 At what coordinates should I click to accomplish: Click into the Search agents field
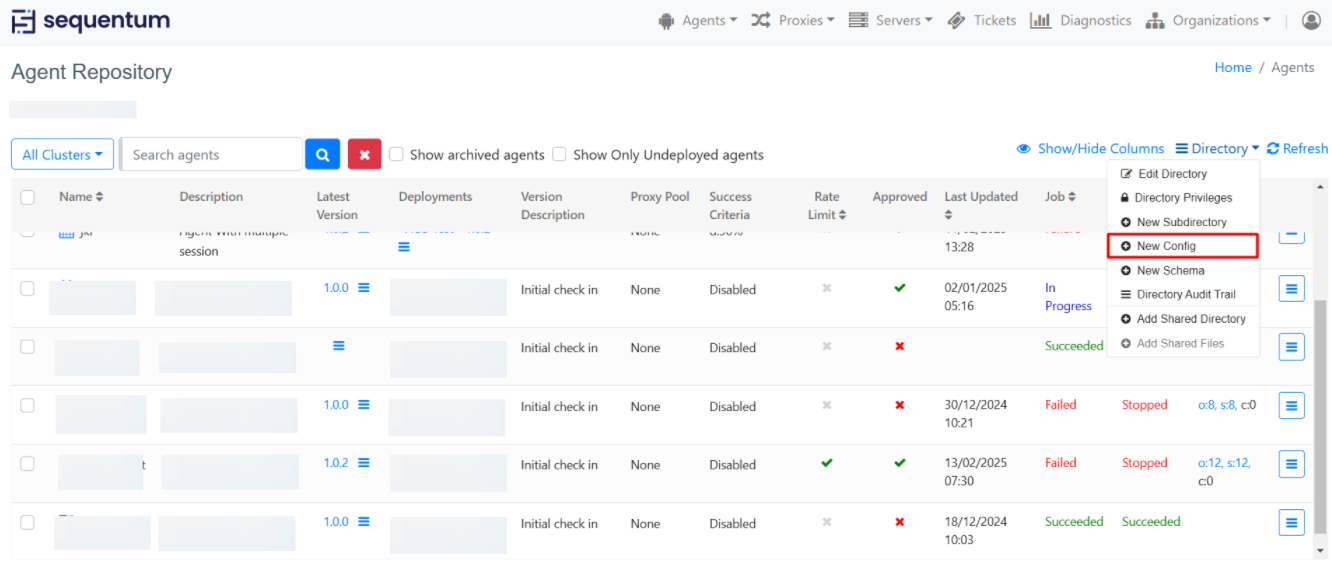[x=212, y=155]
